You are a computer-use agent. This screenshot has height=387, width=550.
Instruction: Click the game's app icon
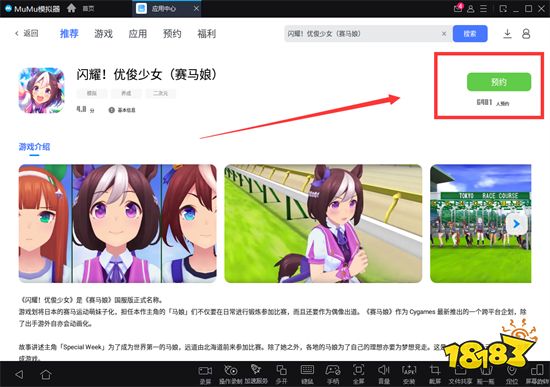(x=42, y=91)
